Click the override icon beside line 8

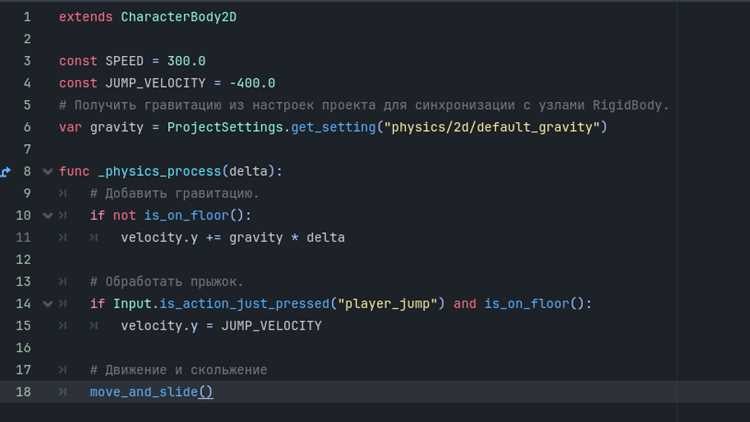(5, 171)
